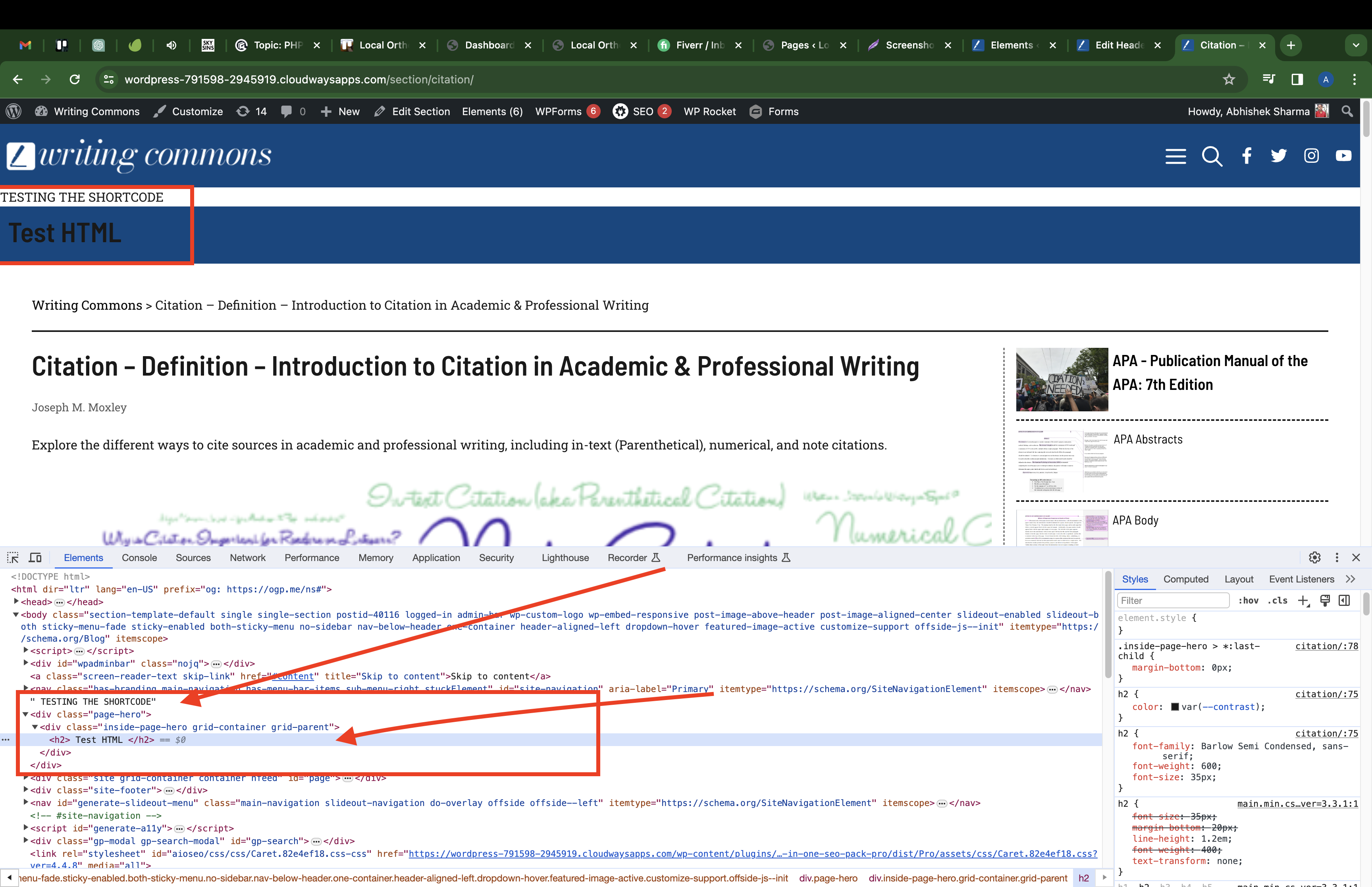Open the site hamburger menu
Viewport: 1372px width, 887px height.
1175,156
